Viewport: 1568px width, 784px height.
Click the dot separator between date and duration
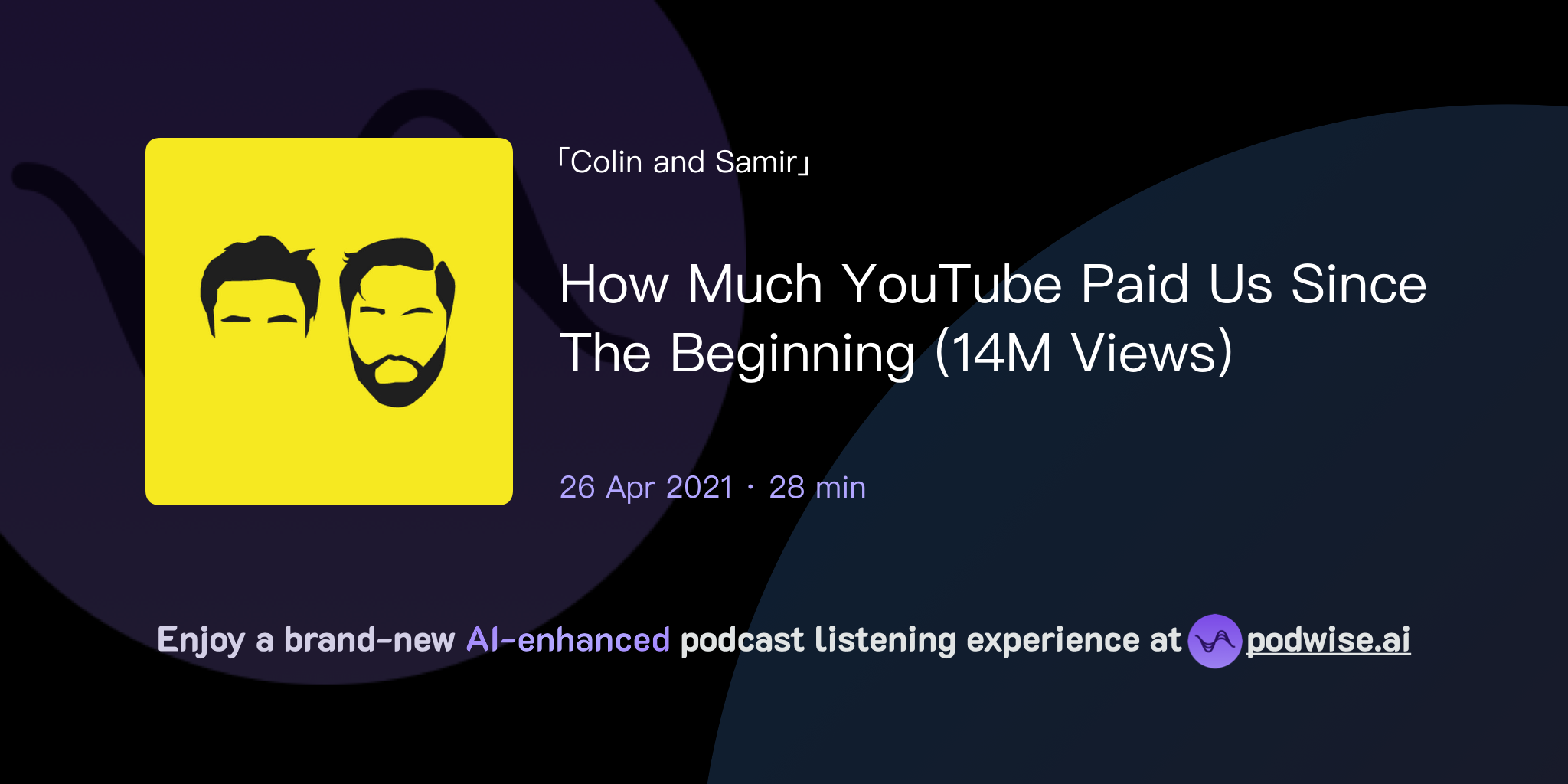(751, 488)
